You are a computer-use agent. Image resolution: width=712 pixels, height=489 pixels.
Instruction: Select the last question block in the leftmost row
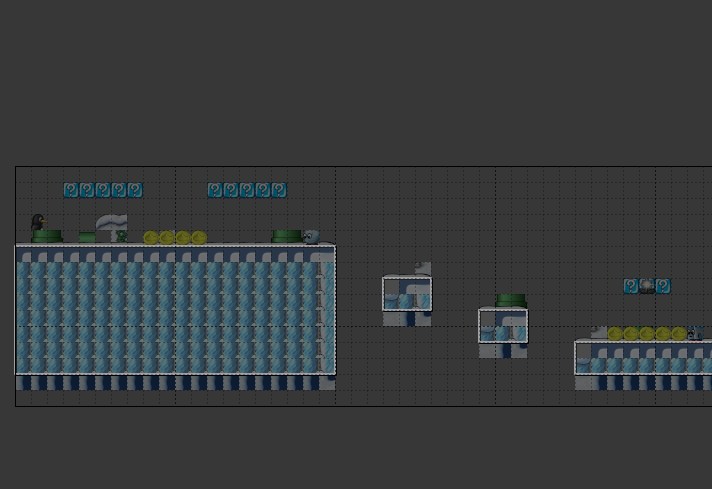135,190
